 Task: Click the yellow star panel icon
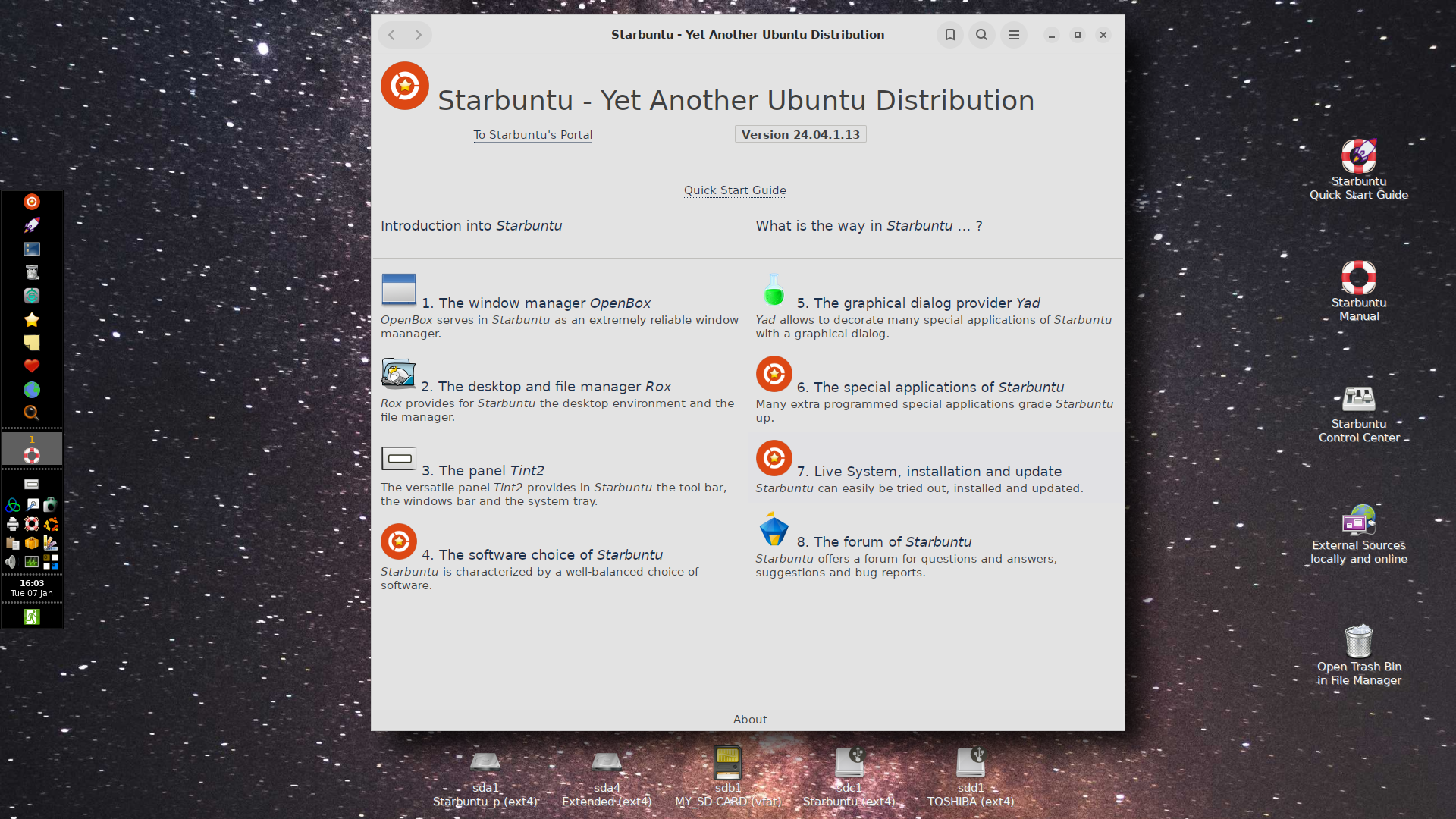coord(32,319)
